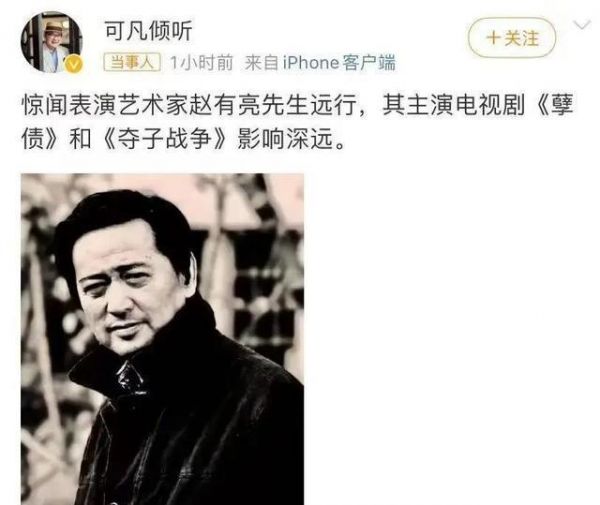
Task: Tap the plus sign inside 关注 button
Action: pyautogui.click(x=493, y=38)
